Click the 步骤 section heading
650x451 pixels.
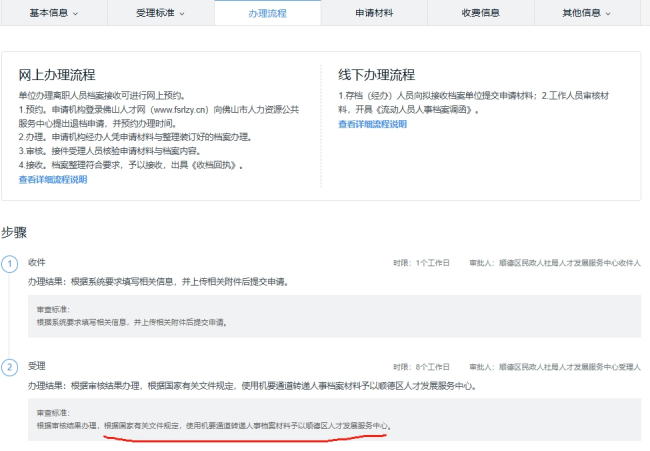click(14, 232)
